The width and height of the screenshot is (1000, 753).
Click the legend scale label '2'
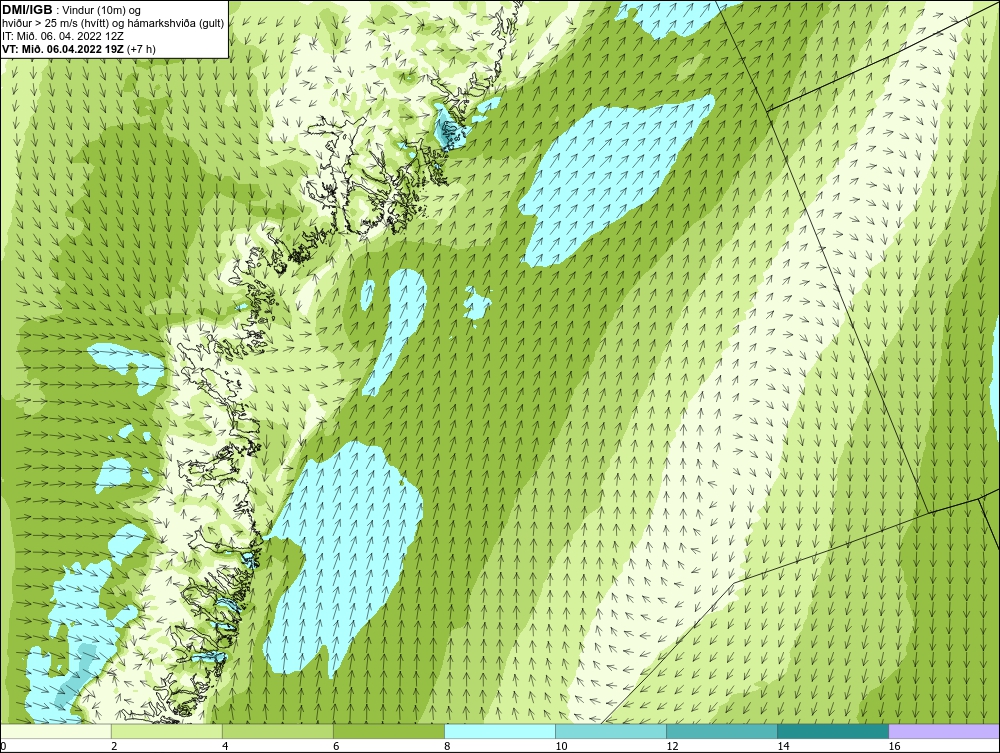pos(114,746)
